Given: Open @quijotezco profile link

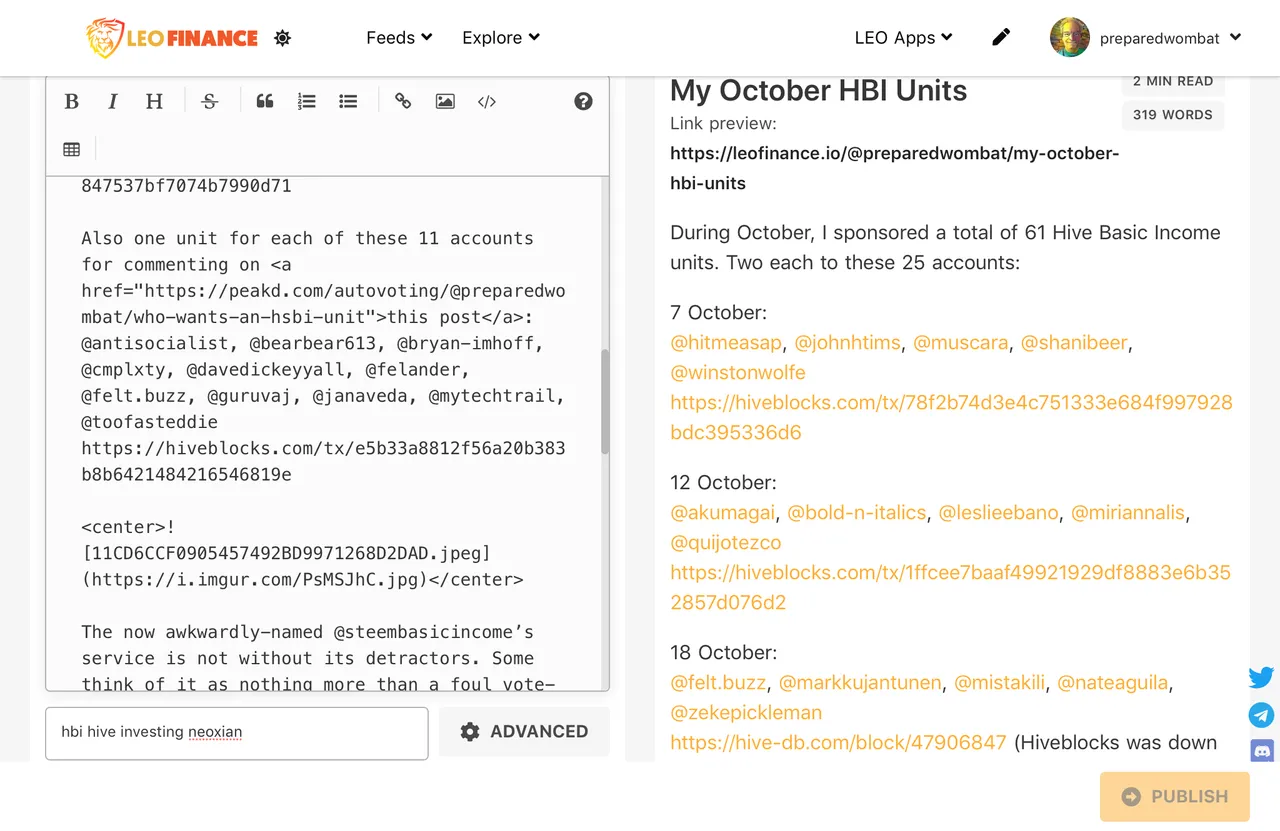Looking at the screenshot, I should click(726, 542).
